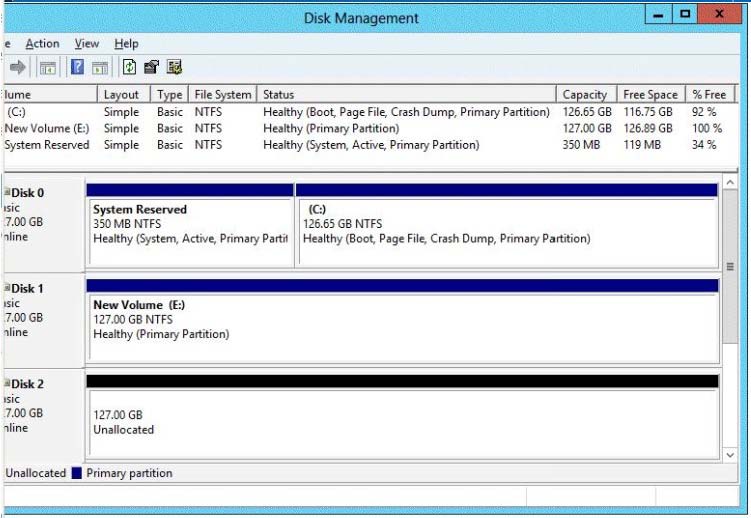Open the Action menu

(43, 44)
